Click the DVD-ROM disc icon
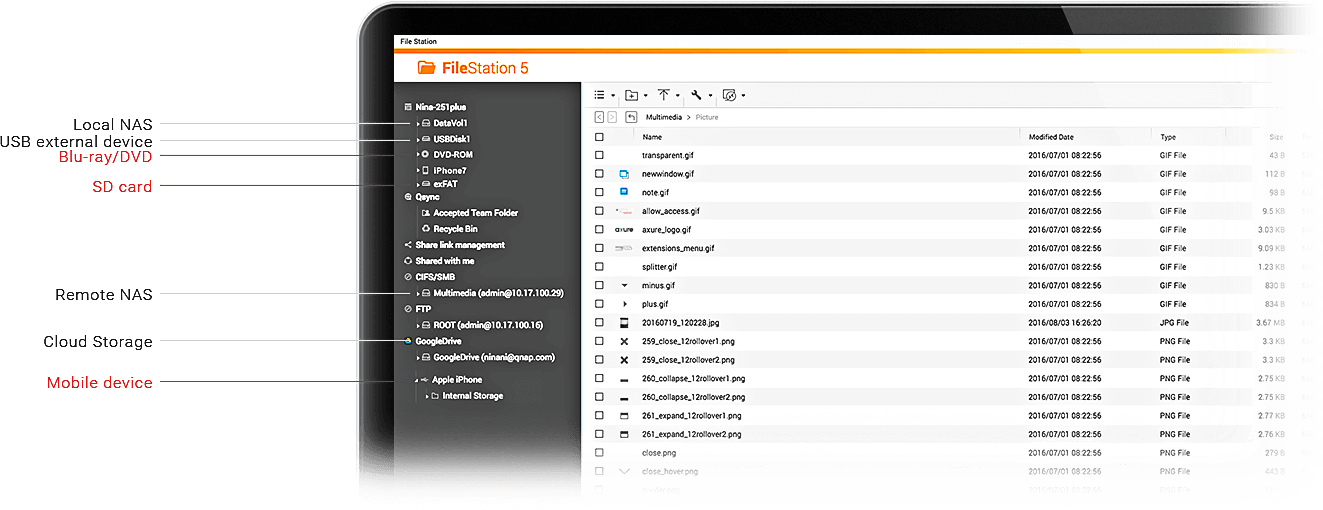 coord(425,155)
